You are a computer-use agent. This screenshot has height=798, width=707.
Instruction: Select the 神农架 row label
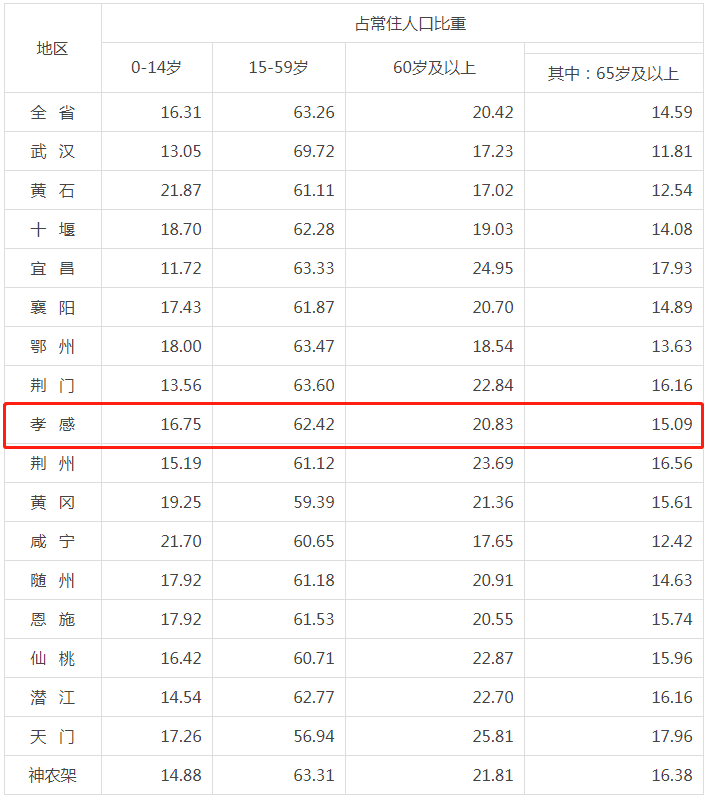tap(52, 775)
